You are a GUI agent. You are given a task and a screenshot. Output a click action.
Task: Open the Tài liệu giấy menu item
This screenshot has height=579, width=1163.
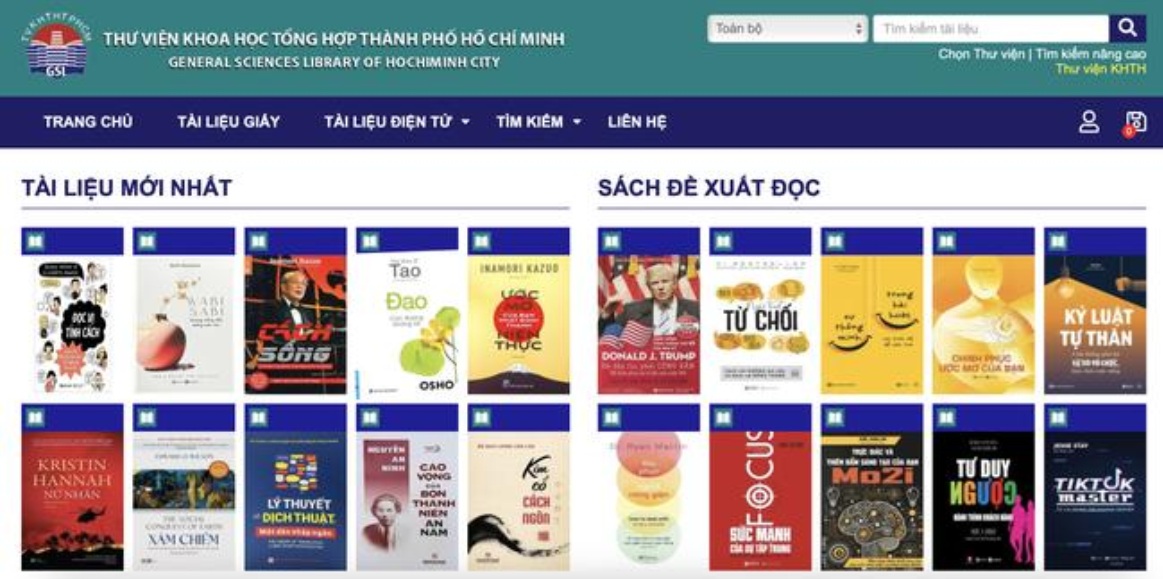click(228, 122)
